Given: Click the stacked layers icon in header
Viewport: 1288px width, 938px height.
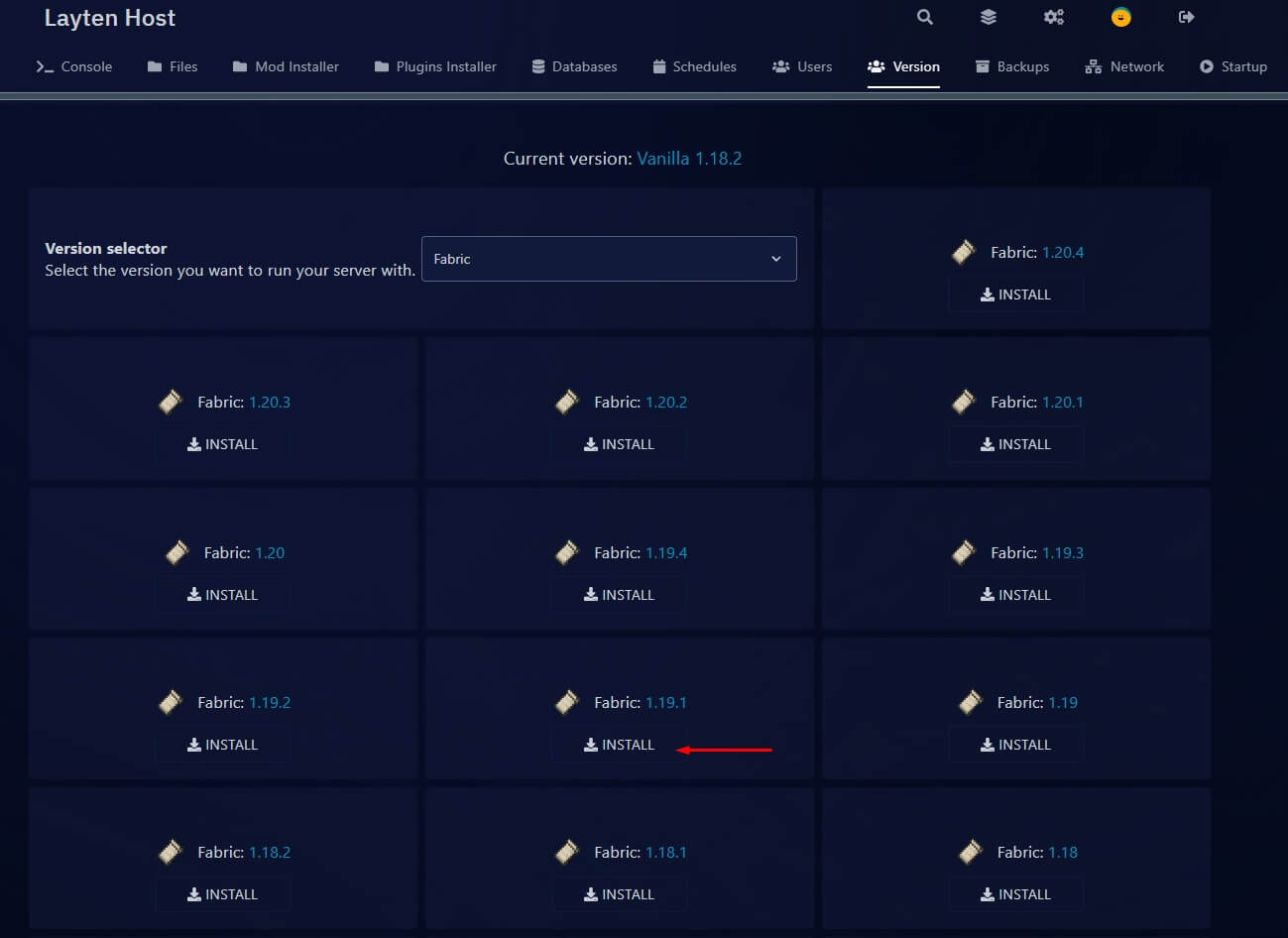Looking at the screenshot, I should click(989, 17).
